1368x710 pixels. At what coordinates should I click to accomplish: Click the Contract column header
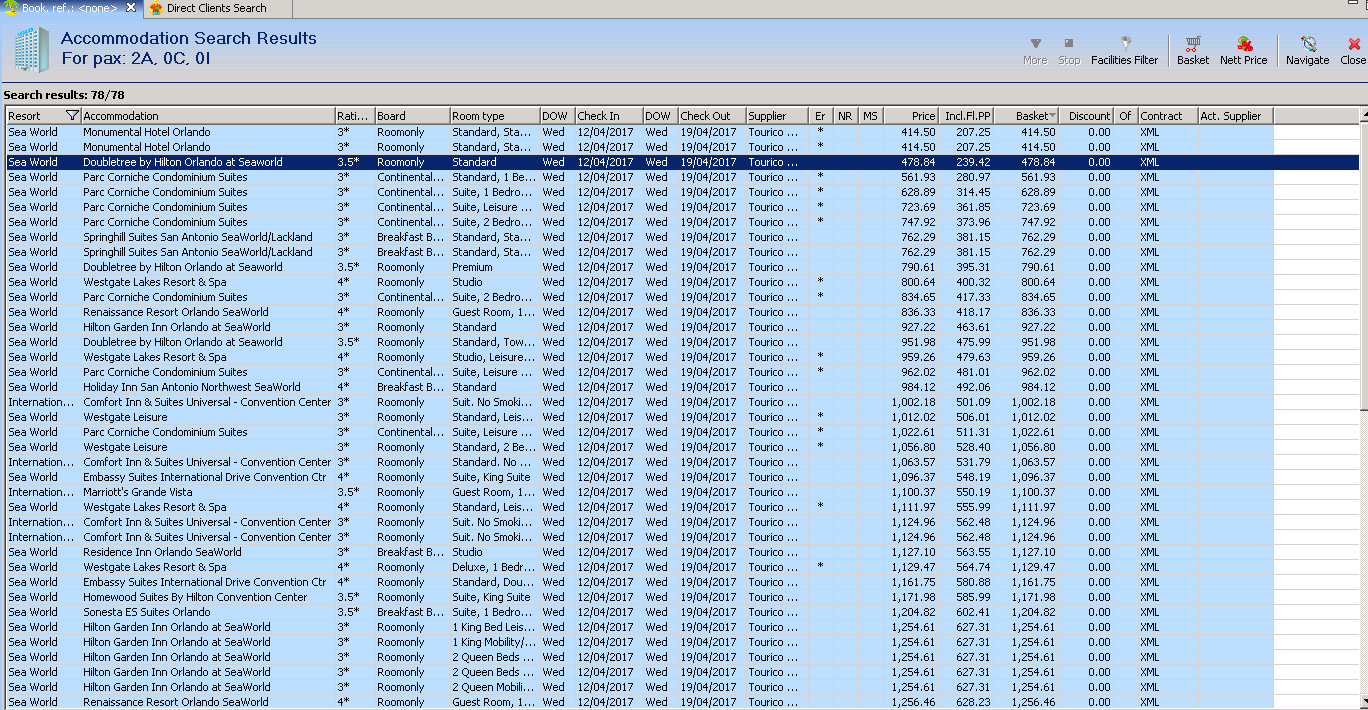click(1167, 116)
